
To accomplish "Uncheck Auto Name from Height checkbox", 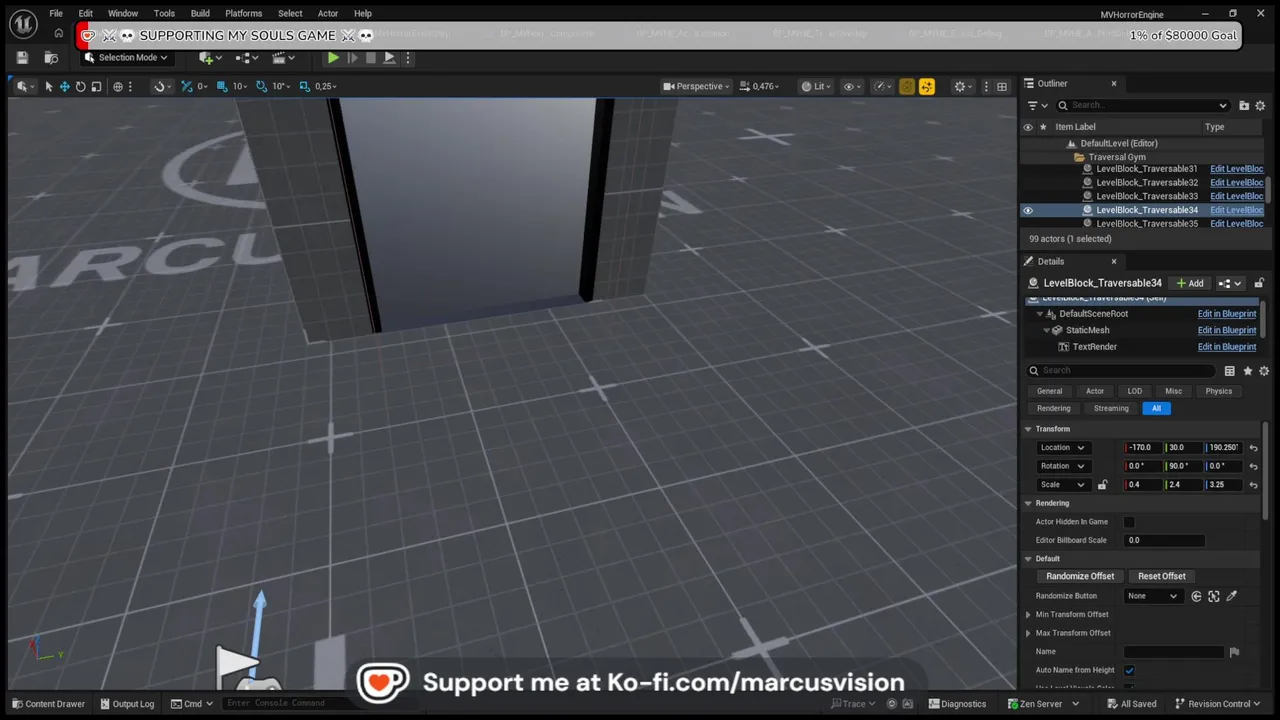I will 1129,670.
